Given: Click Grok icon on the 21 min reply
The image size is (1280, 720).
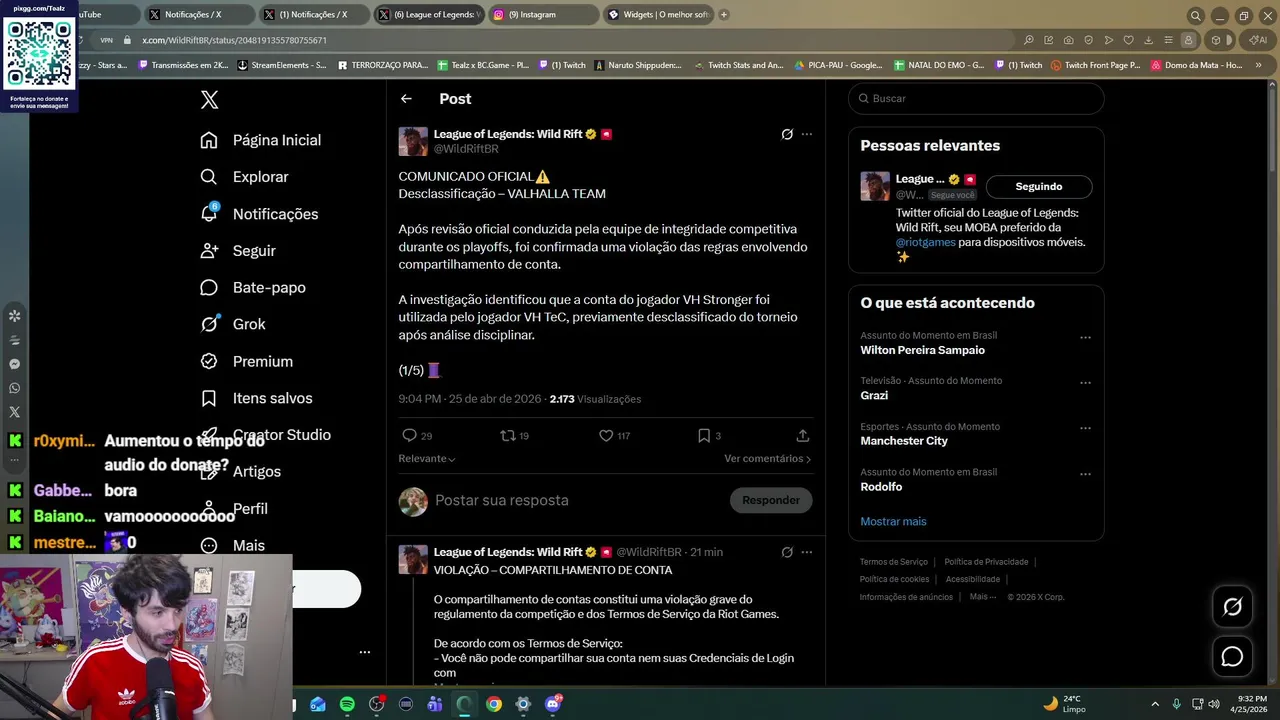Looking at the screenshot, I should pyautogui.click(x=787, y=552).
